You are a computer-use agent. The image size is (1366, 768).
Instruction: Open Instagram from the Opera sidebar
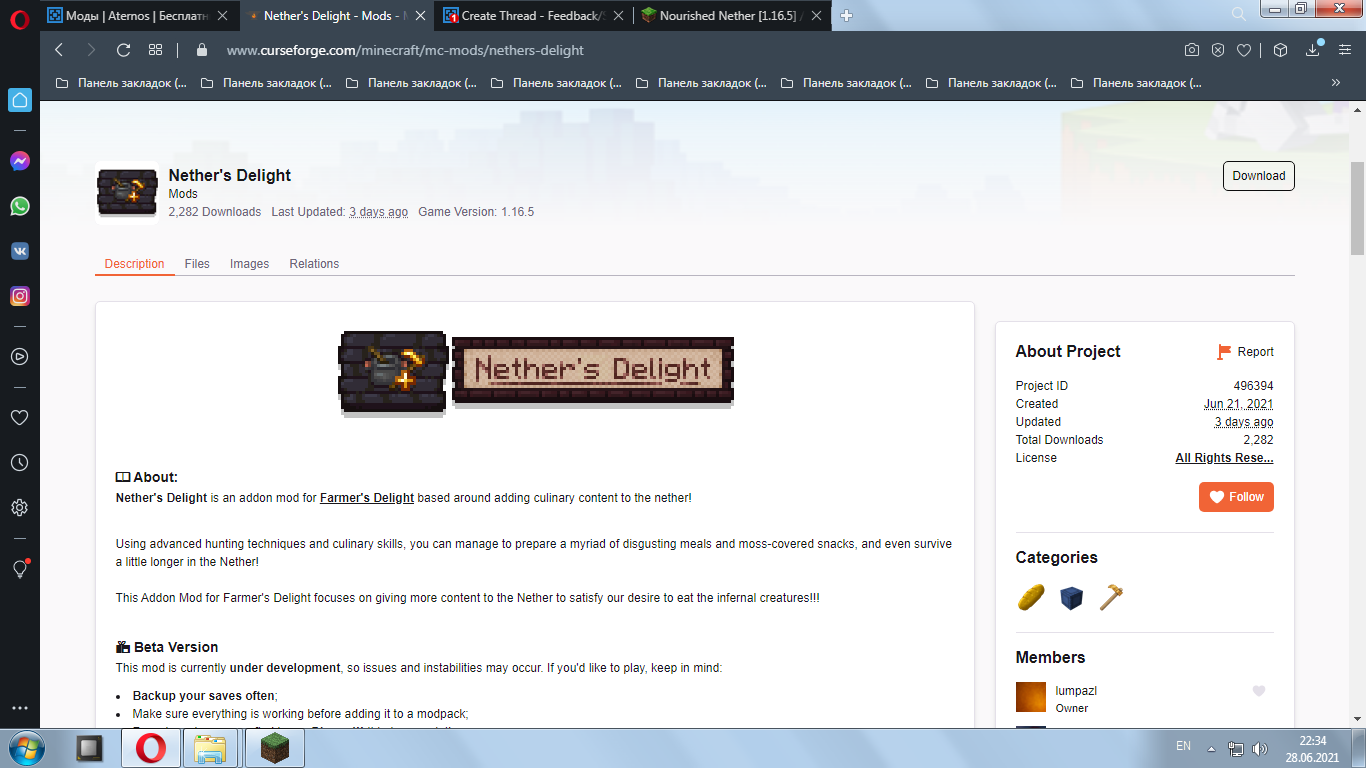[x=19, y=296]
